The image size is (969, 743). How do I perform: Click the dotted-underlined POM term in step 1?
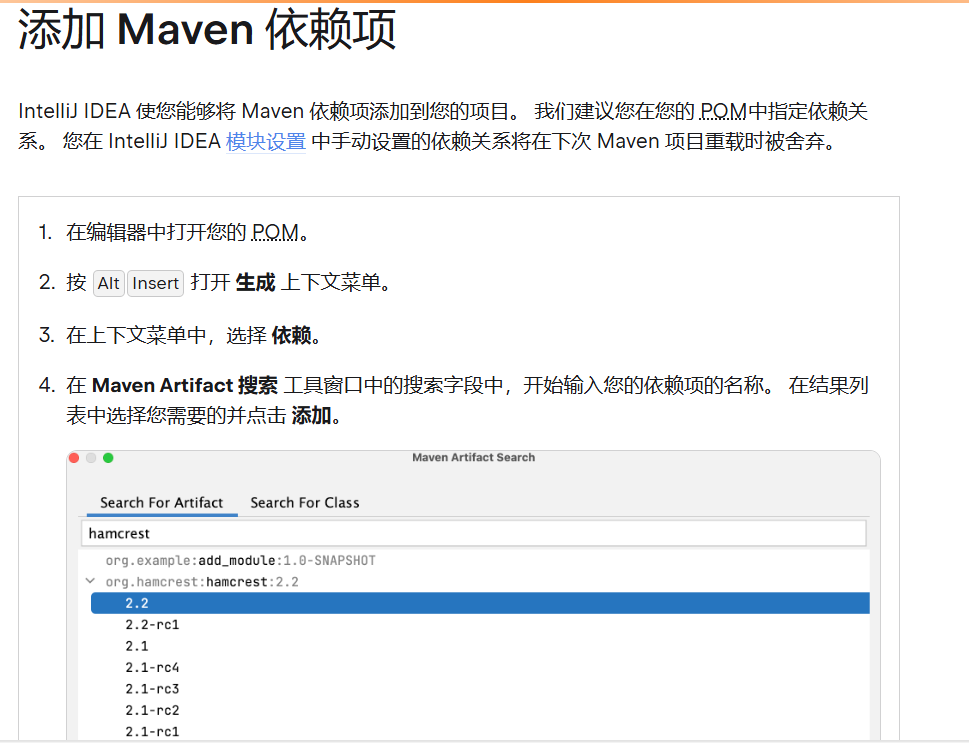(275, 233)
